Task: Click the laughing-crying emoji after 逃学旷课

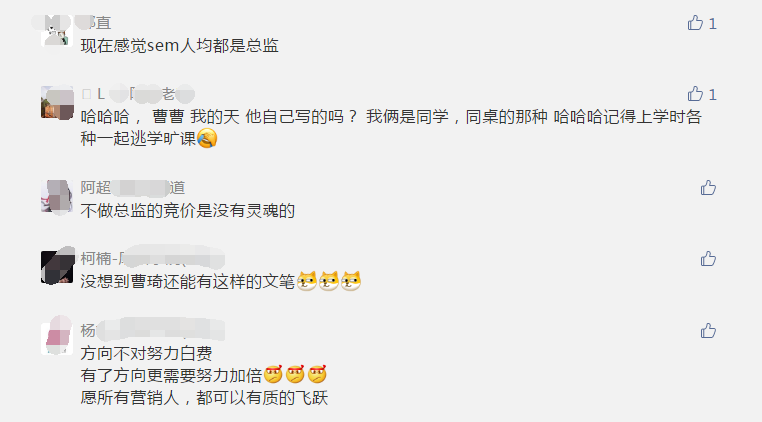Action: 207,139
